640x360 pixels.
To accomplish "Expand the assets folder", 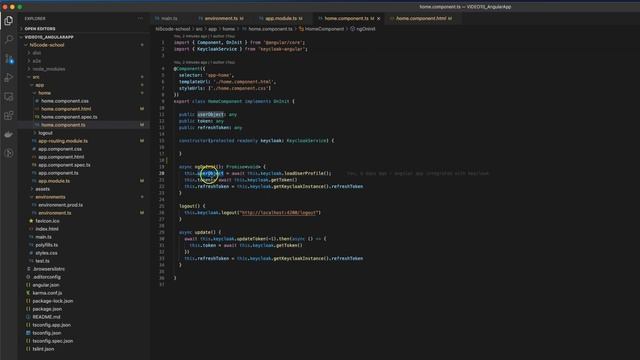I will point(42,189).
